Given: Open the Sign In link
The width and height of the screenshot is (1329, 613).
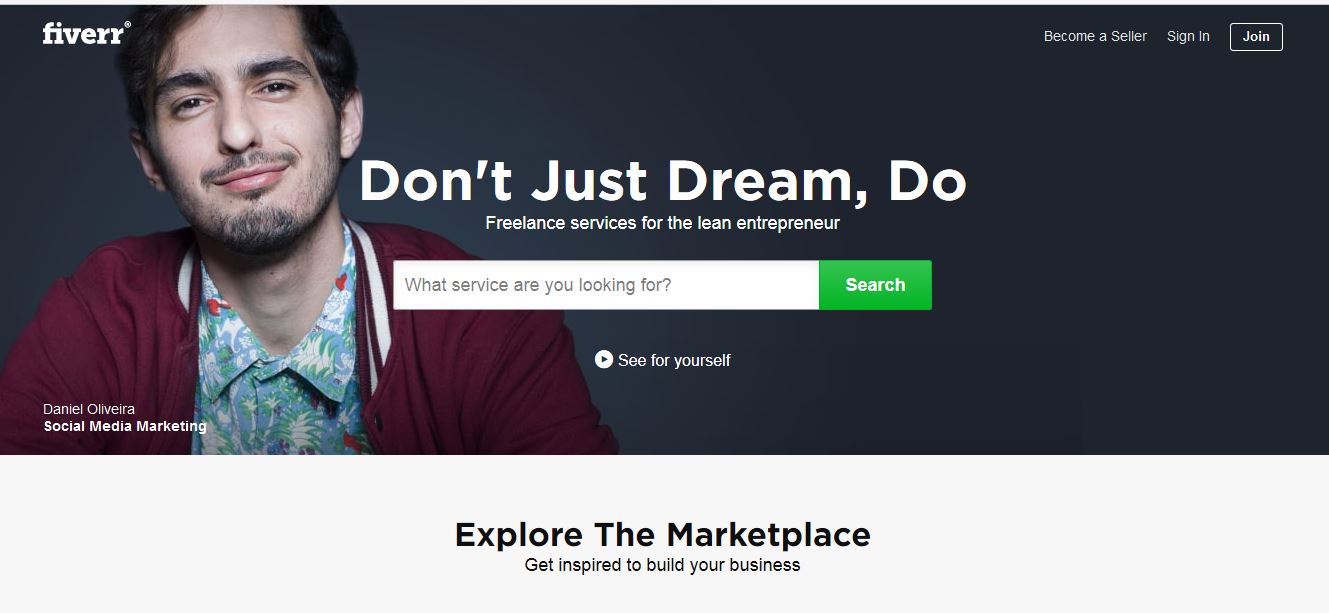Looking at the screenshot, I should 1188,36.
